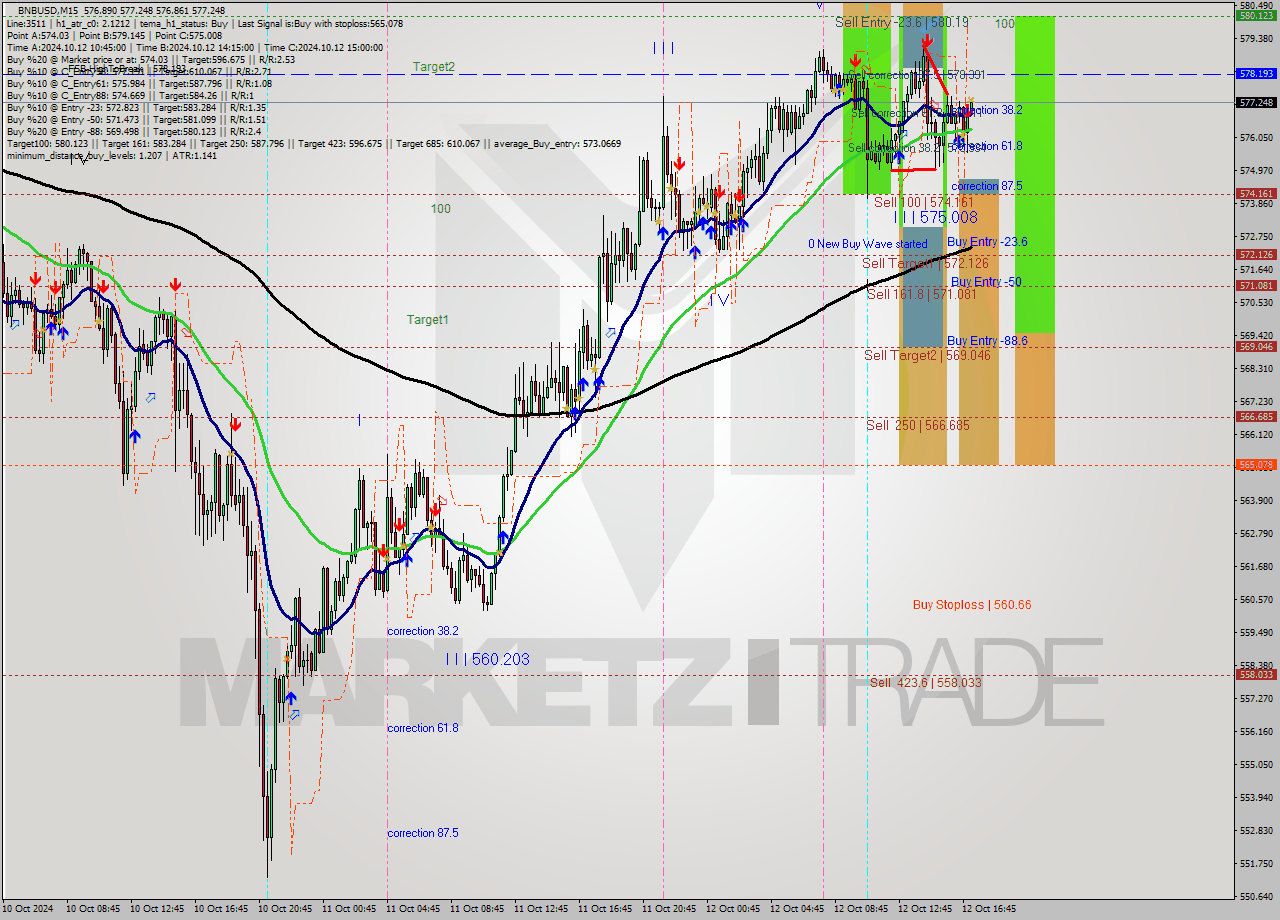Select the 'Target2' label on the chart
The image size is (1280, 920).
pos(434,67)
